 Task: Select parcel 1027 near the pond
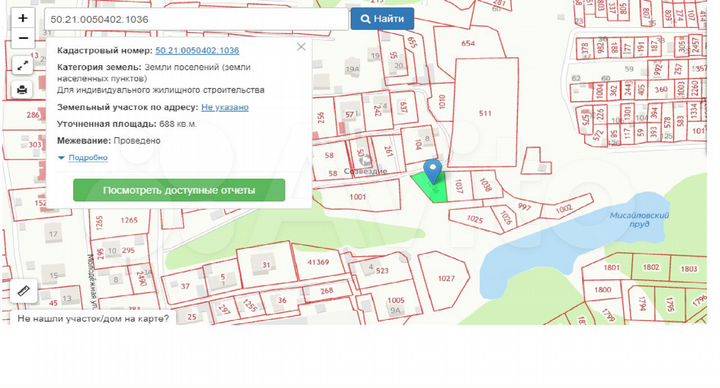click(444, 279)
